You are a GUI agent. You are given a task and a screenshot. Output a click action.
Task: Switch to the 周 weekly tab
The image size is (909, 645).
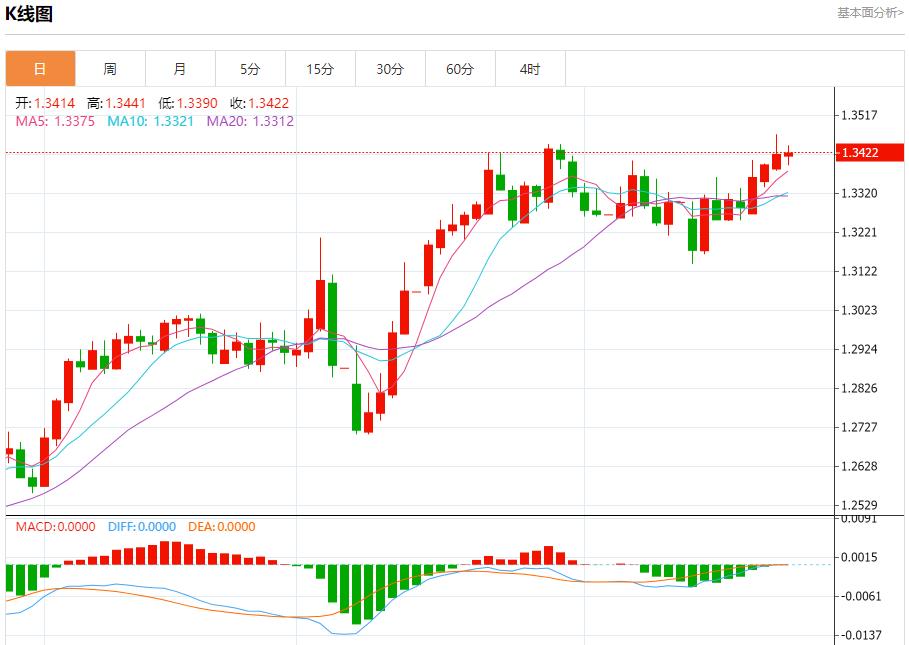[110, 69]
